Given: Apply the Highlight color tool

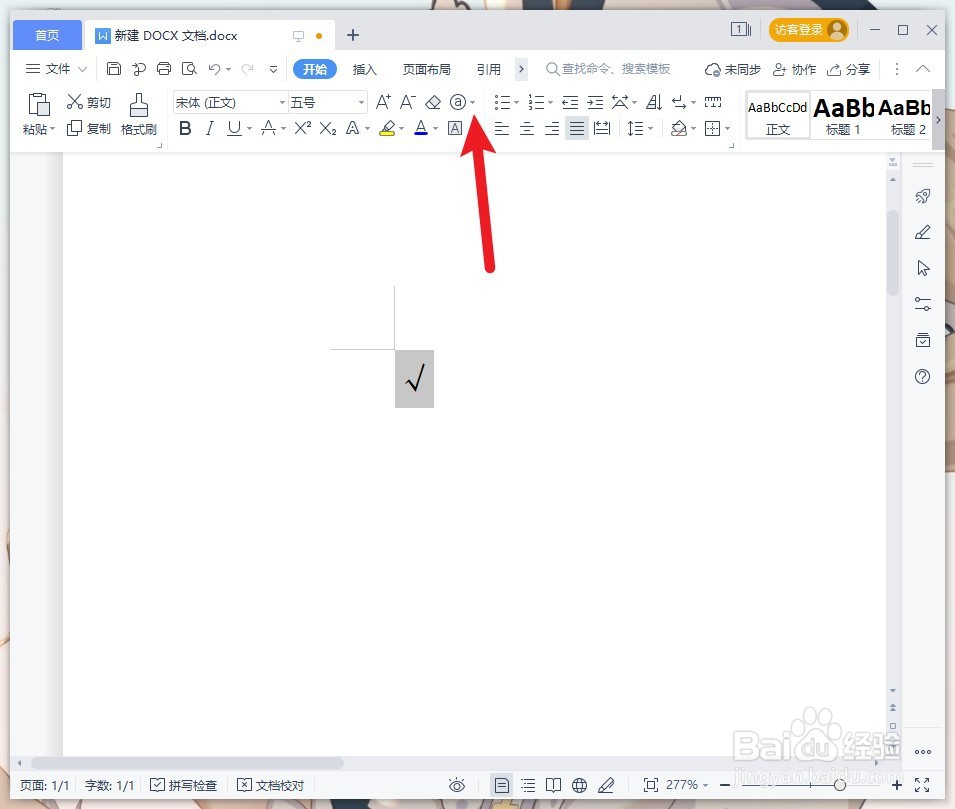Looking at the screenshot, I should pos(388,128).
